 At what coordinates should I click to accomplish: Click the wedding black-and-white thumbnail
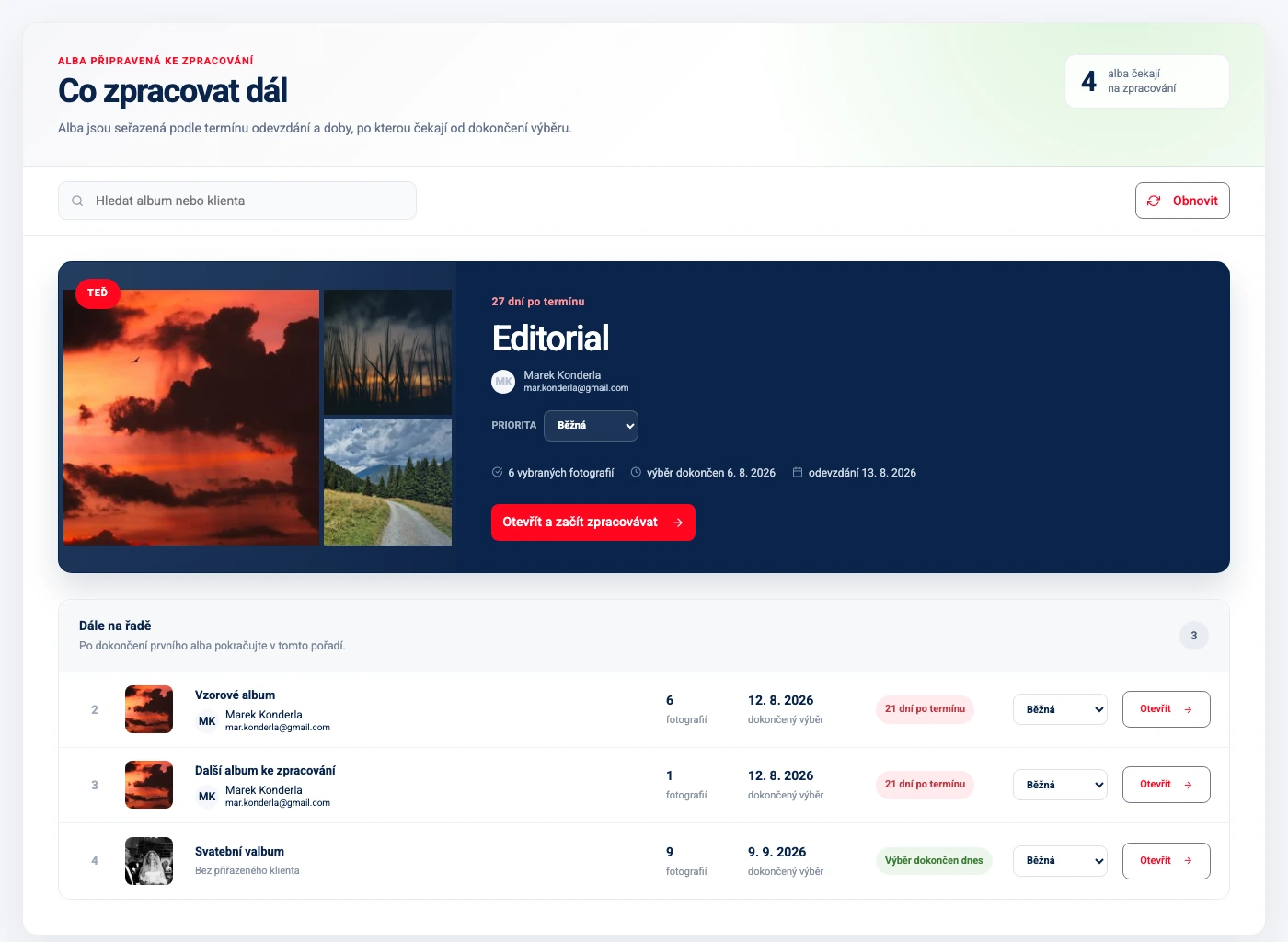tap(149, 861)
